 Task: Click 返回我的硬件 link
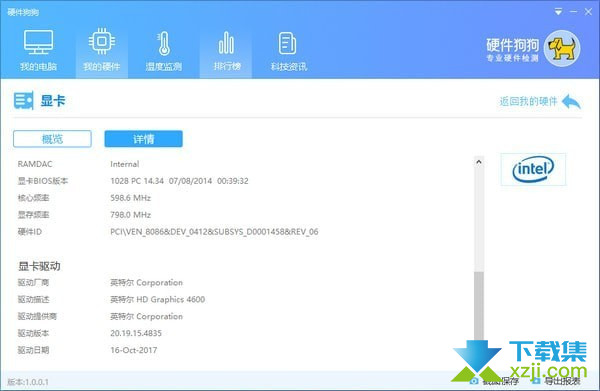point(528,101)
